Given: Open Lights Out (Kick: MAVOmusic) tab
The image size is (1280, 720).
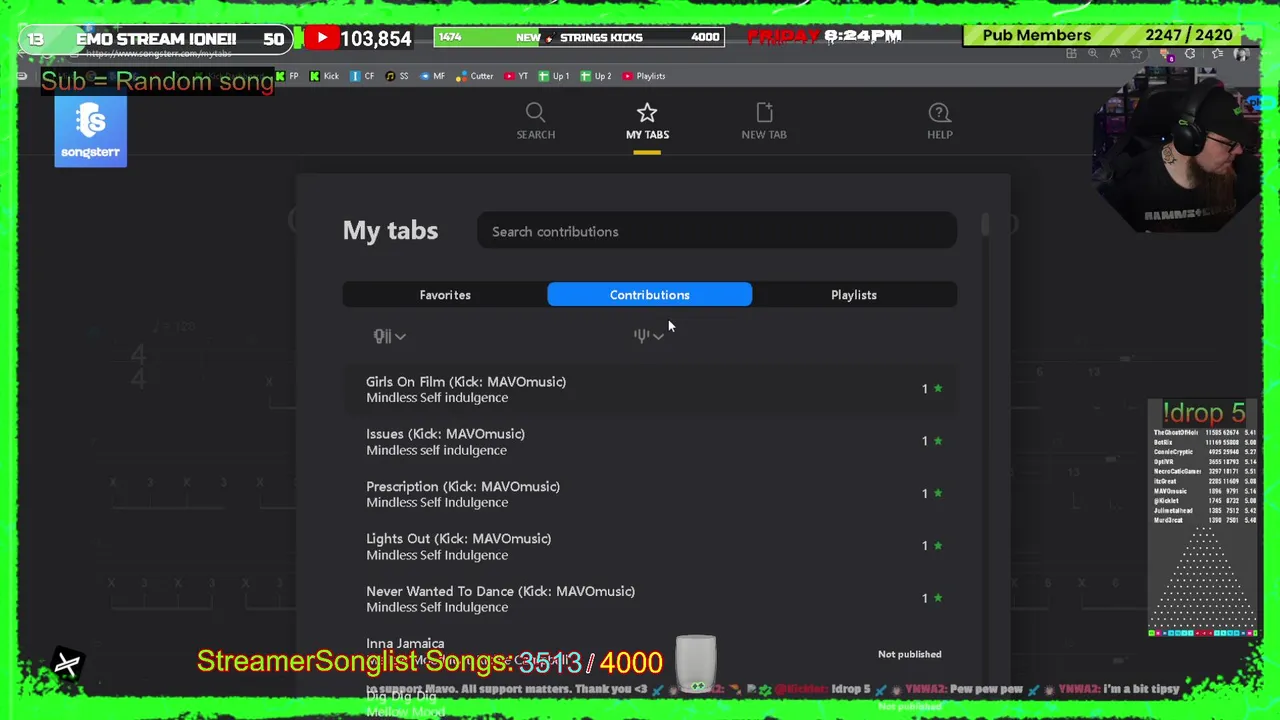Looking at the screenshot, I should [x=458, y=538].
